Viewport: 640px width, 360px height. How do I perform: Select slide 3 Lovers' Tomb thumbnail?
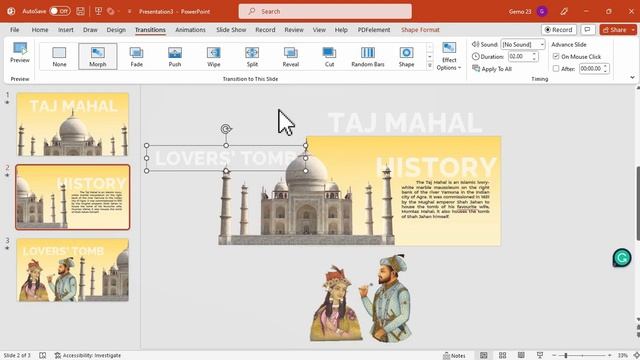pyautogui.click(x=73, y=270)
